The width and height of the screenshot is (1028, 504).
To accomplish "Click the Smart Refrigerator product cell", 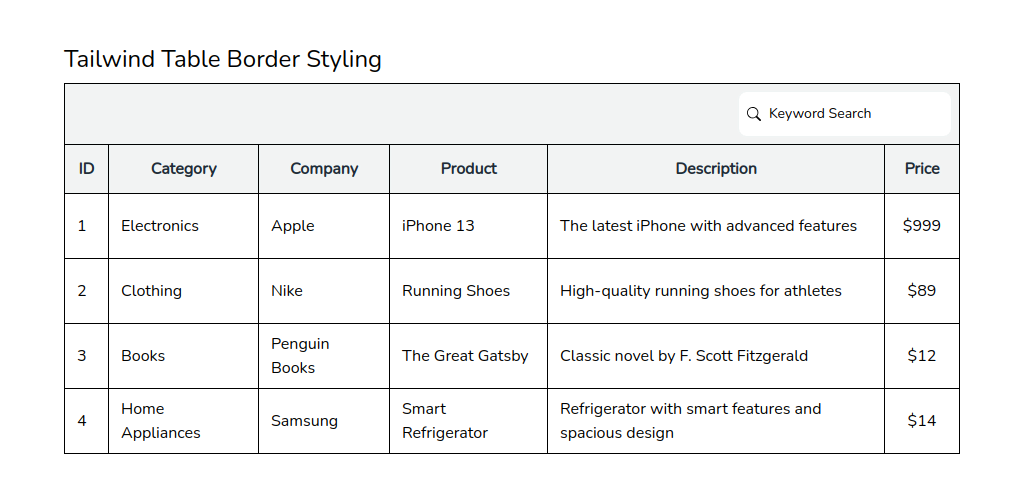I will [445, 421].
